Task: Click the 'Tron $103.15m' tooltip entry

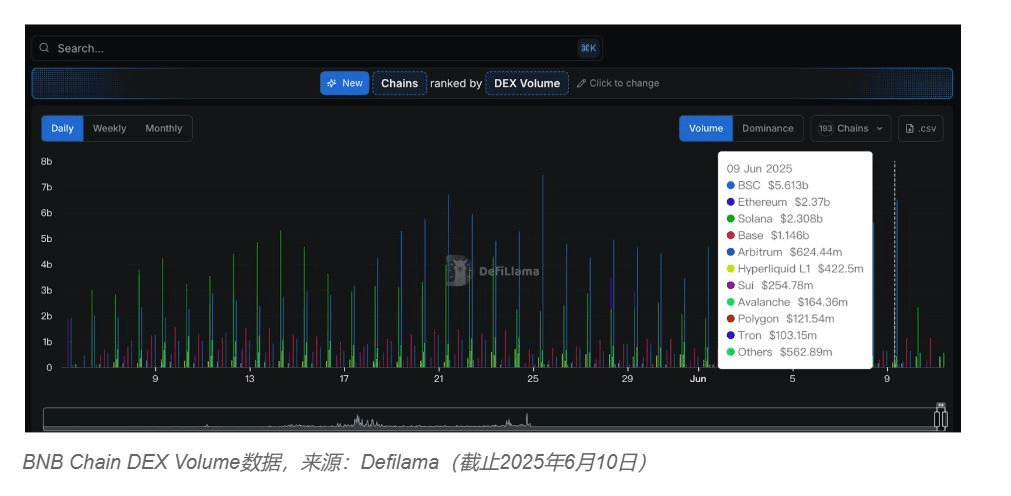Action: click(x=772, y=336)
